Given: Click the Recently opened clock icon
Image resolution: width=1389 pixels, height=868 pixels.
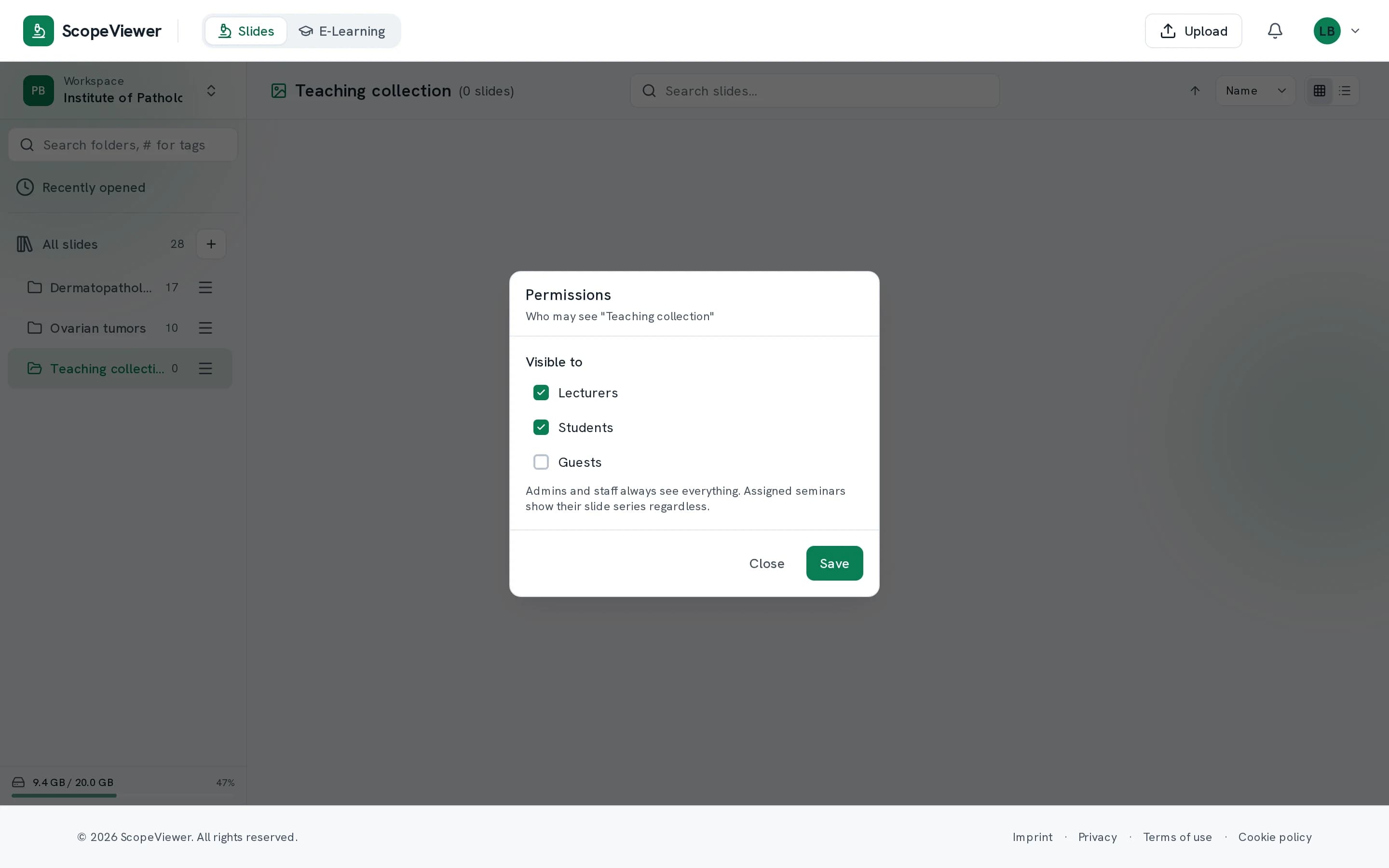Looking at the screenshot, I should pos(25,187).
